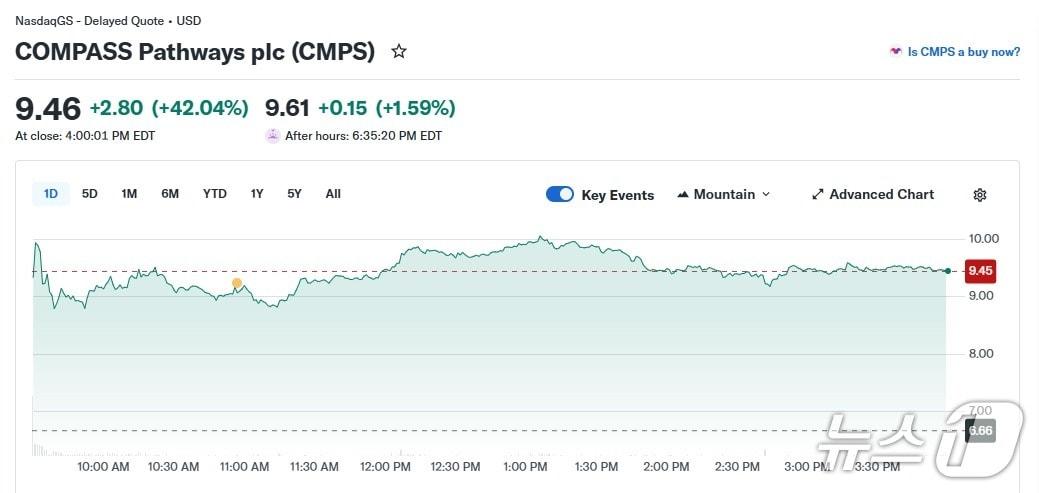This screenshot has width=1039, height=493.
Task: Expand the Mountain chart type dropdown
Action: (766, 194)
